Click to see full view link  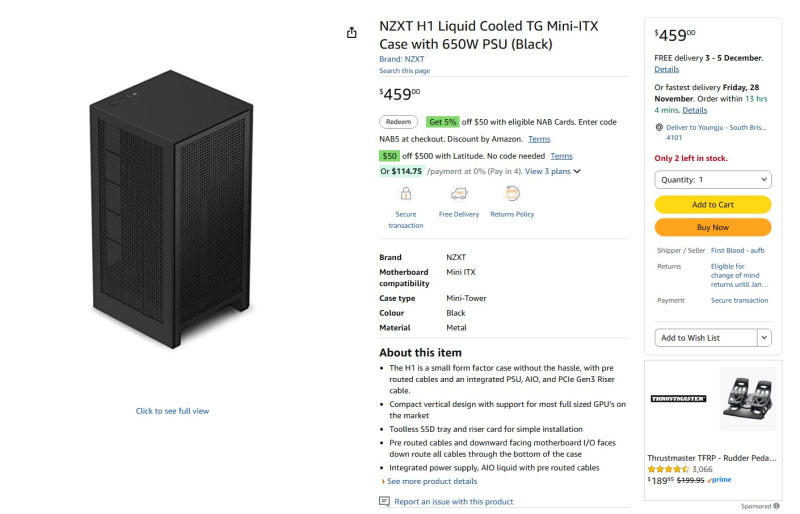(x=172, y=411)
